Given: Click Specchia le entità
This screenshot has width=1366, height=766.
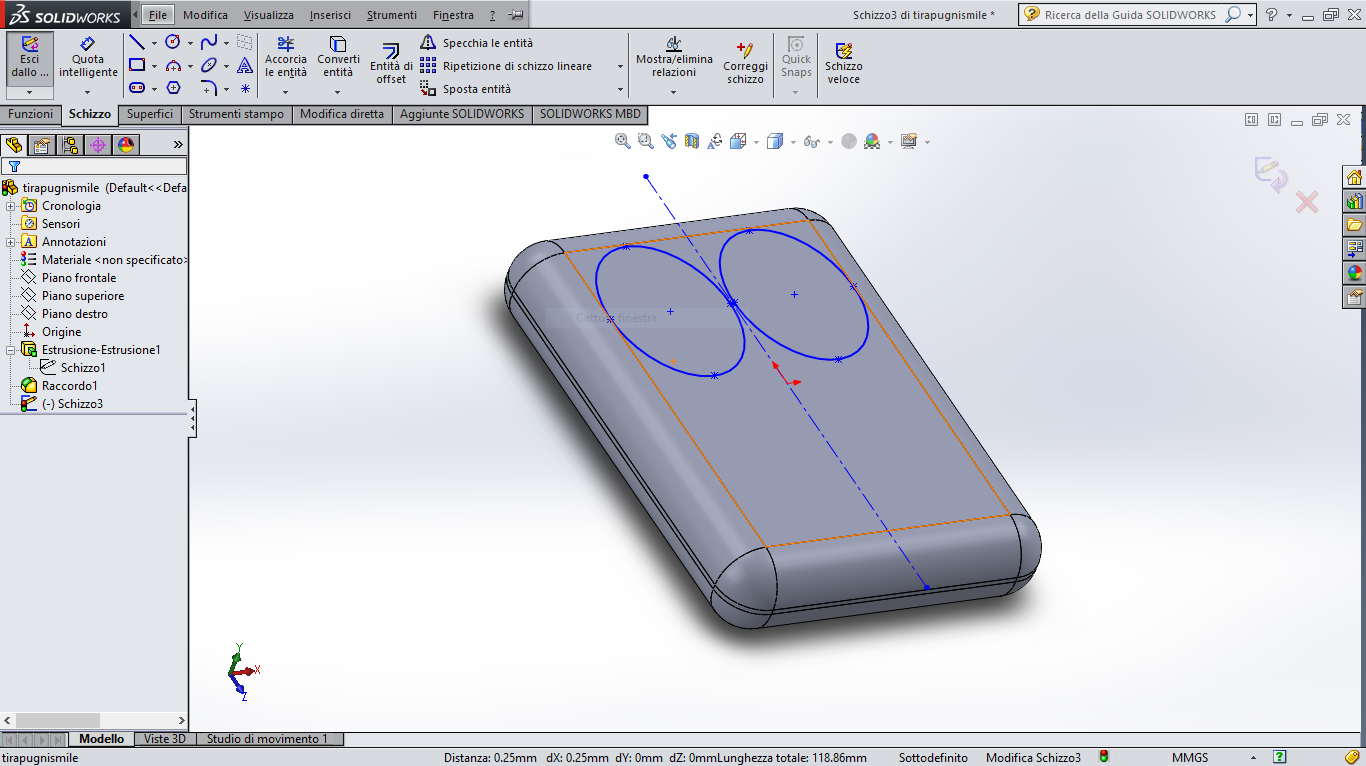Looking at the screenshot, I should point(477,43).
